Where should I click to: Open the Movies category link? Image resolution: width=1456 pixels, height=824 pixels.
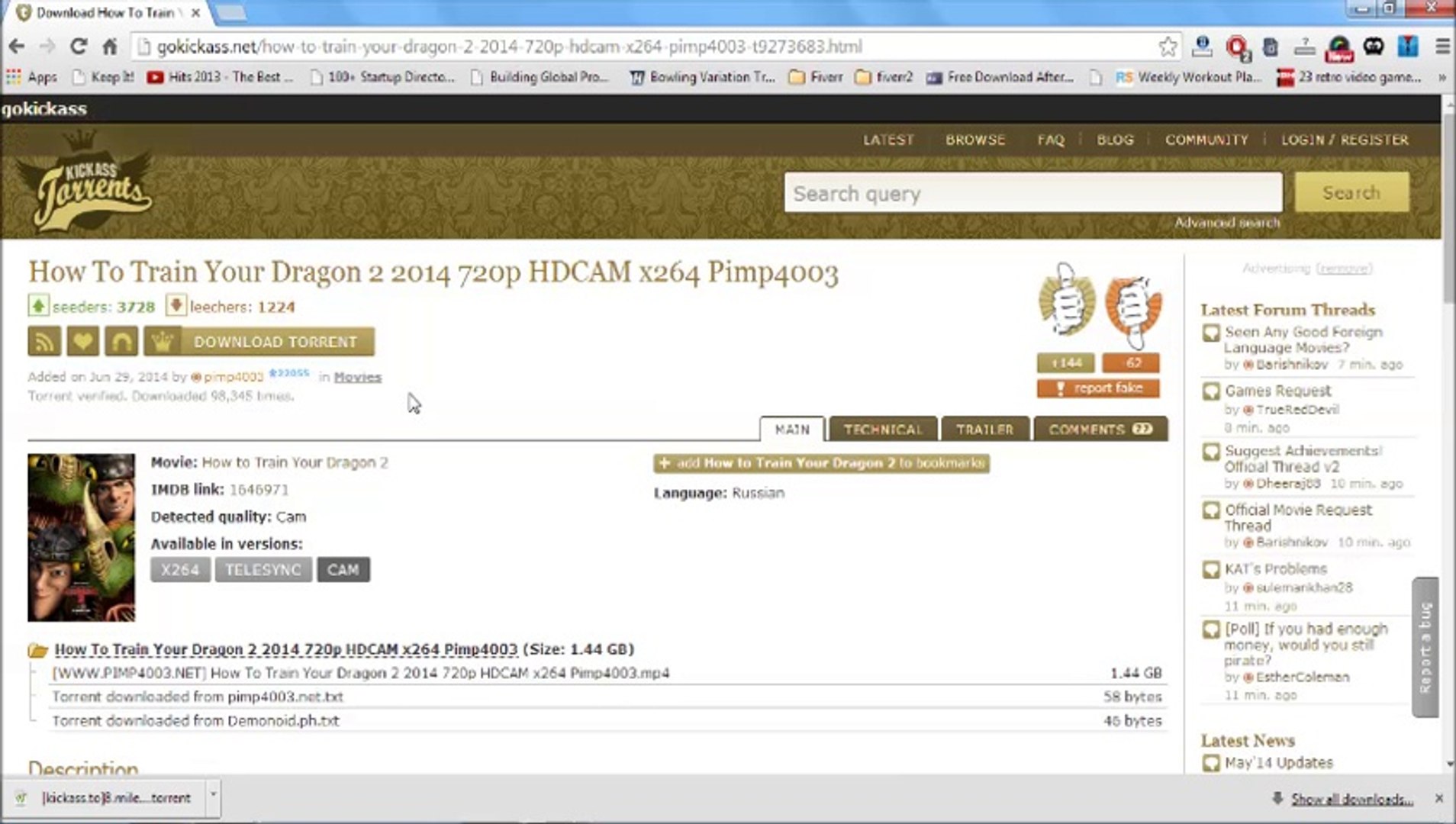(x=358, y=377)
